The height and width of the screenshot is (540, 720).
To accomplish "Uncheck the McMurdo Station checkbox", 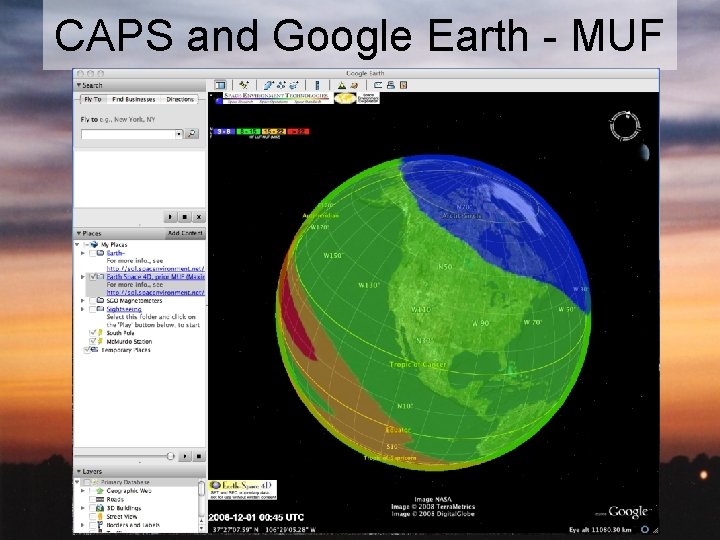I will [x=93, y=341].
